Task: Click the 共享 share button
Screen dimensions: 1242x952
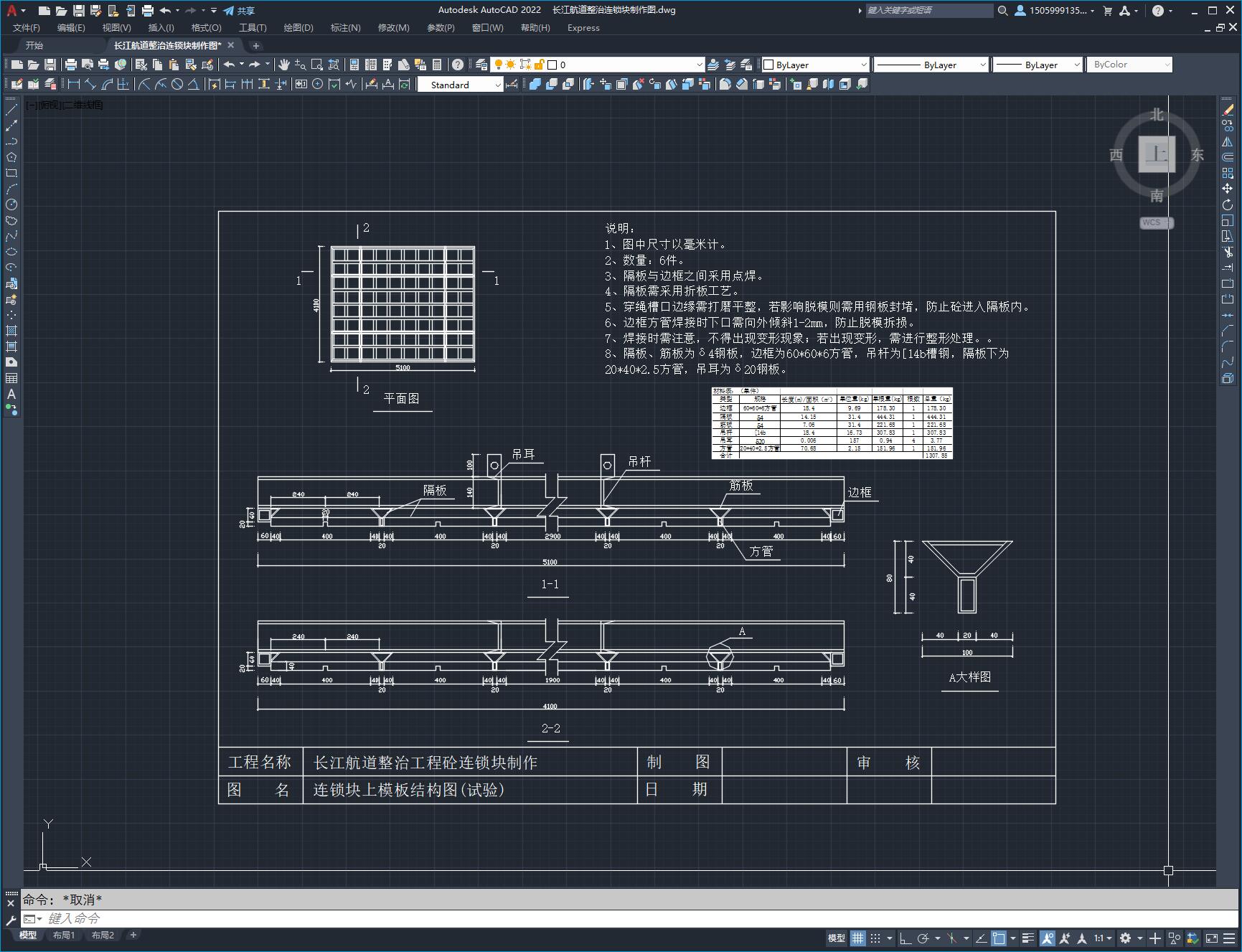Action: pyautogui.click(x=239, y=10)
